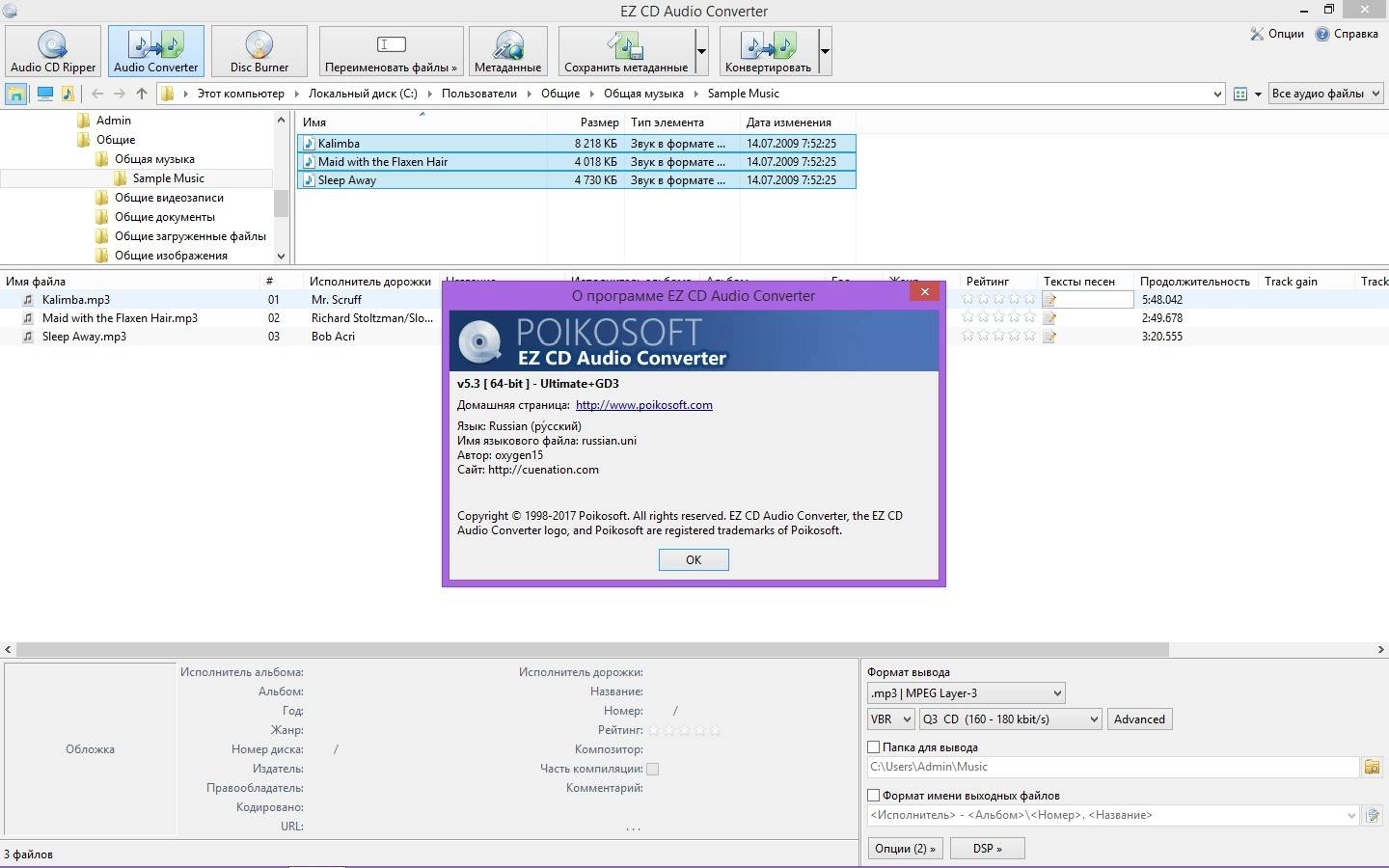Select Sleep Away file in browser list
The width and height of the screenshot is (1389, 868).
[577, 180]
